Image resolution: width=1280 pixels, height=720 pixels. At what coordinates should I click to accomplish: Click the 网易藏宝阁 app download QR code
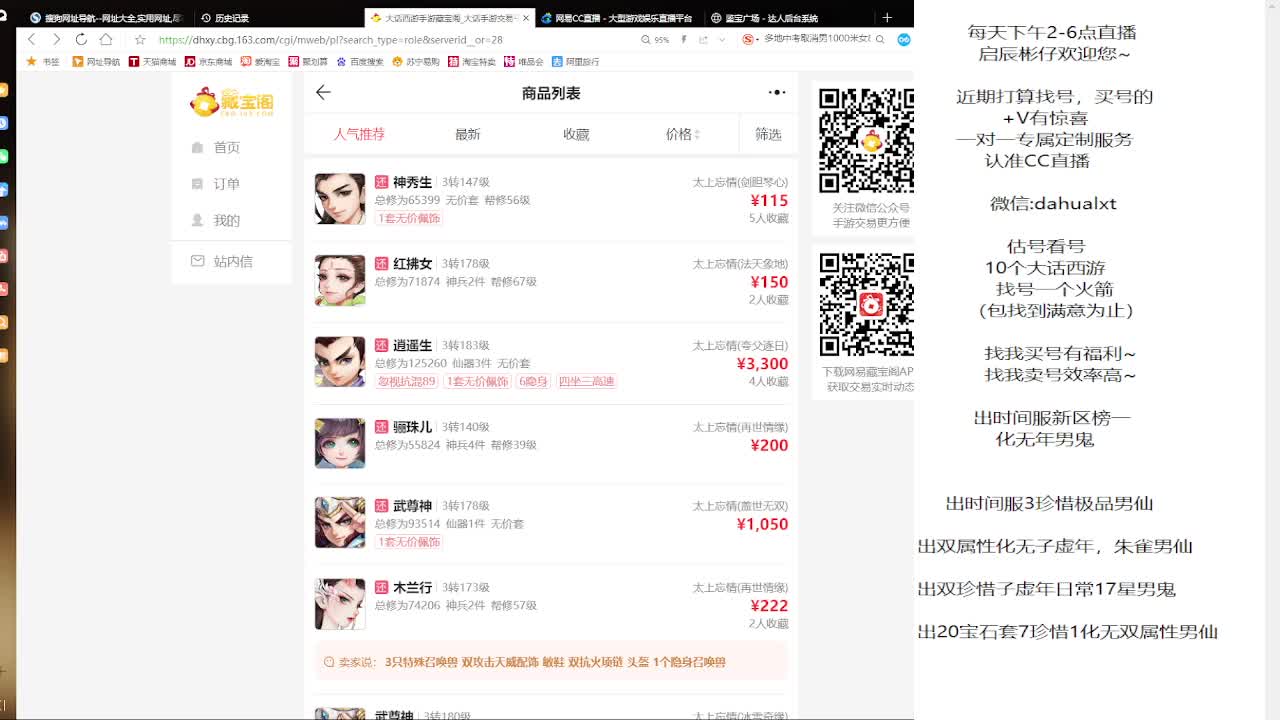866,305
